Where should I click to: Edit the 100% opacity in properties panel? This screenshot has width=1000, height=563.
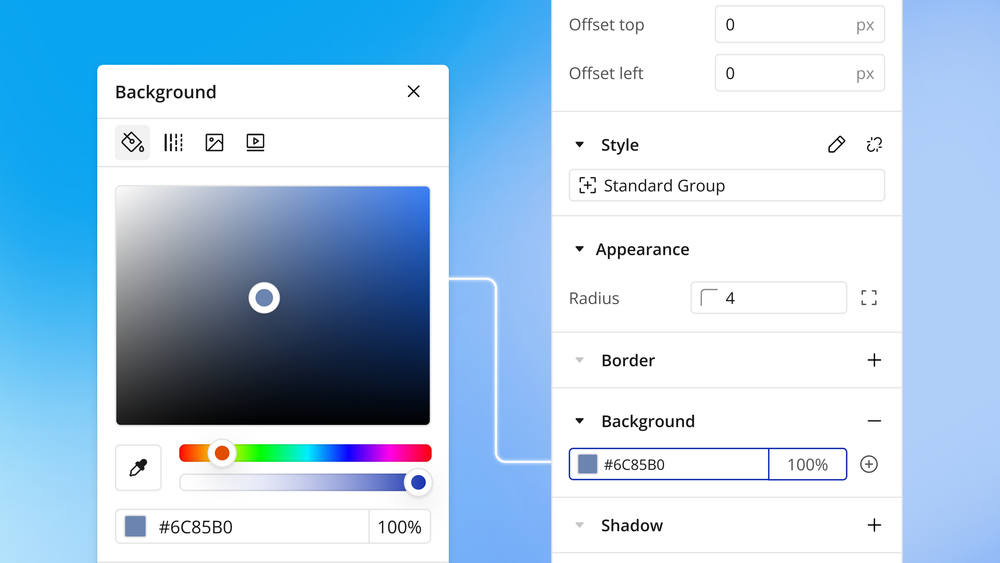tap(808, 464)
